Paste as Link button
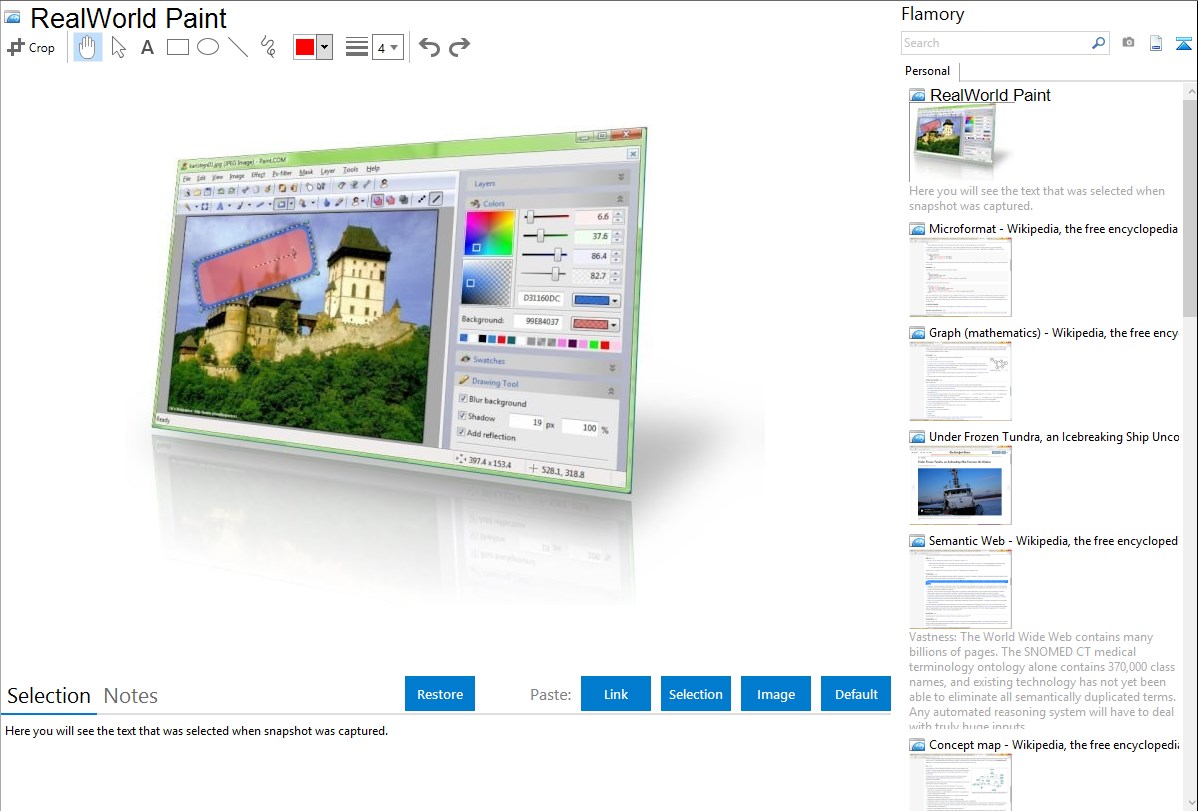 pyautogui.click(x=616, y=694)
